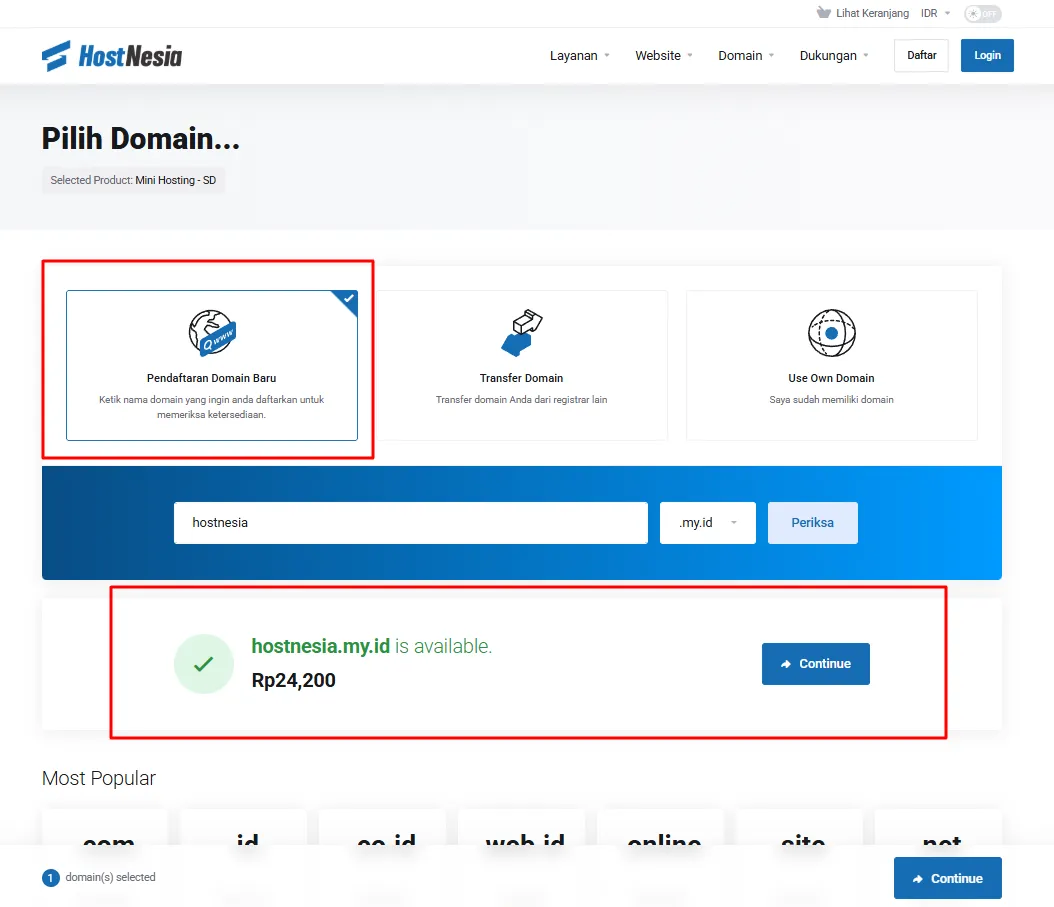Open the .my.id extension dropdown
This screenshot has height=907, width=1054.
[708, 522]
